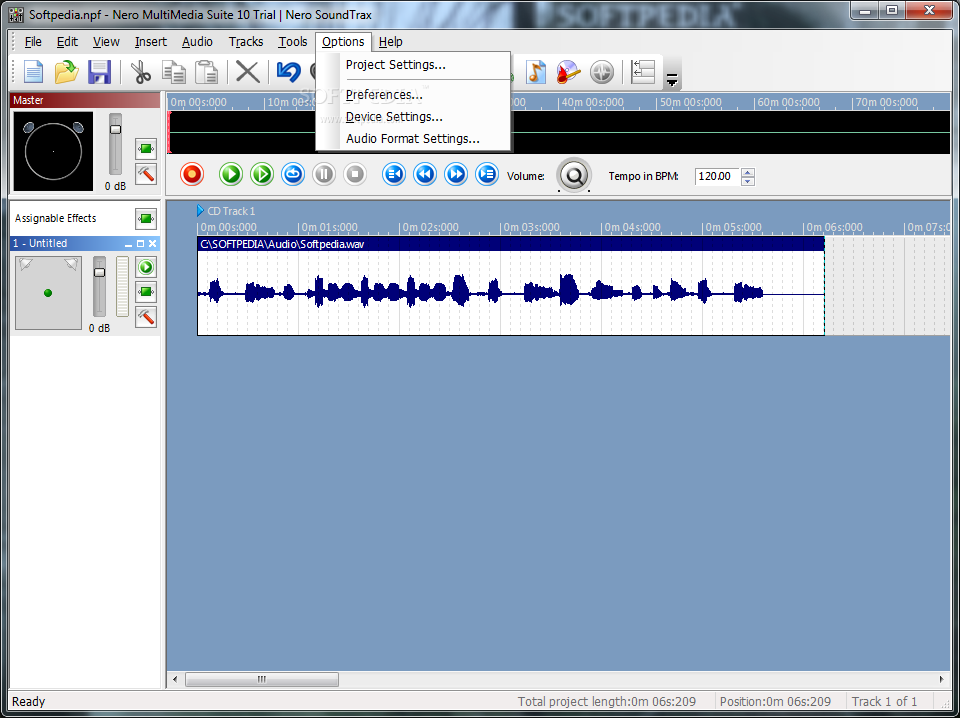Click the green icon beside Assignable Effects
The height and width of the screenshot is (718, 960).
(x=146, y=219)
